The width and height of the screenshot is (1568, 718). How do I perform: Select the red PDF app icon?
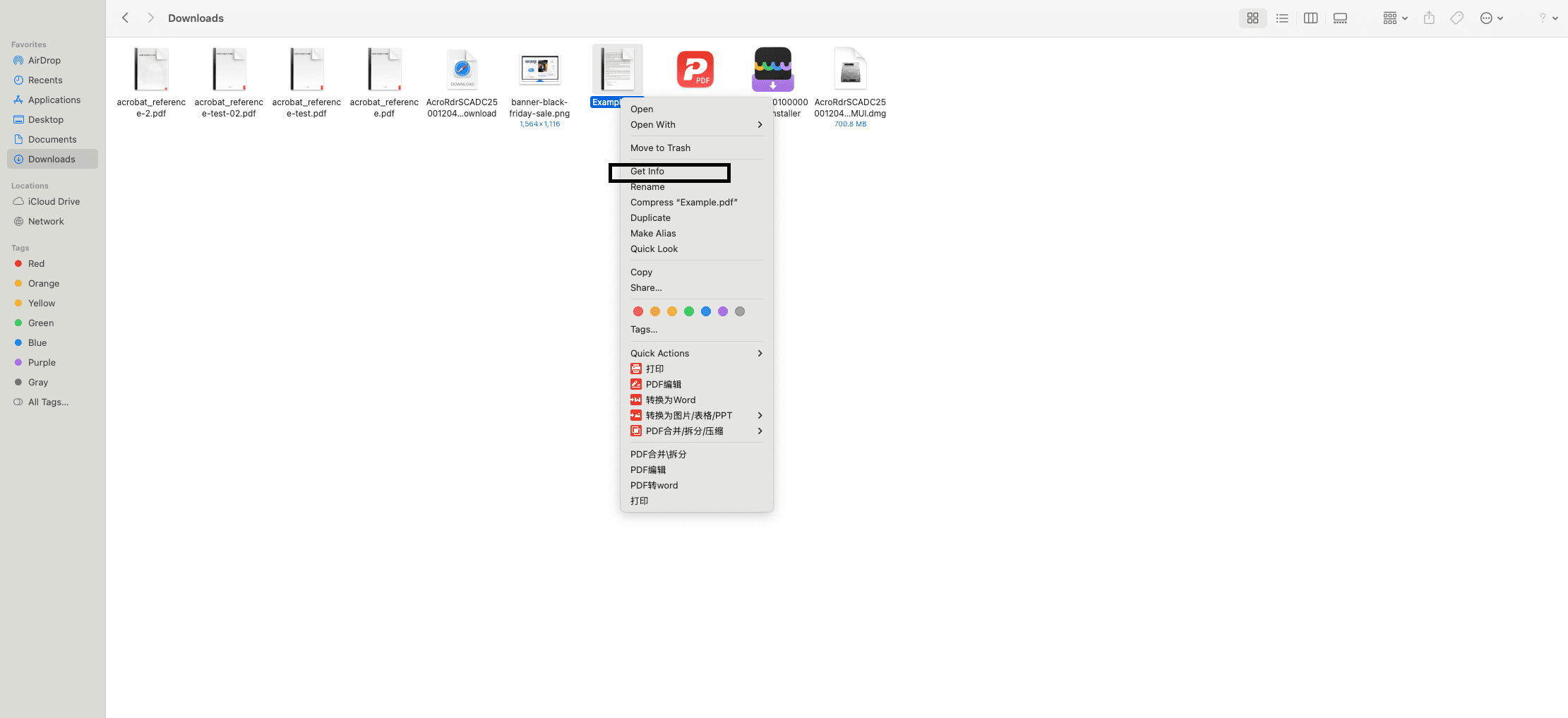695,69
